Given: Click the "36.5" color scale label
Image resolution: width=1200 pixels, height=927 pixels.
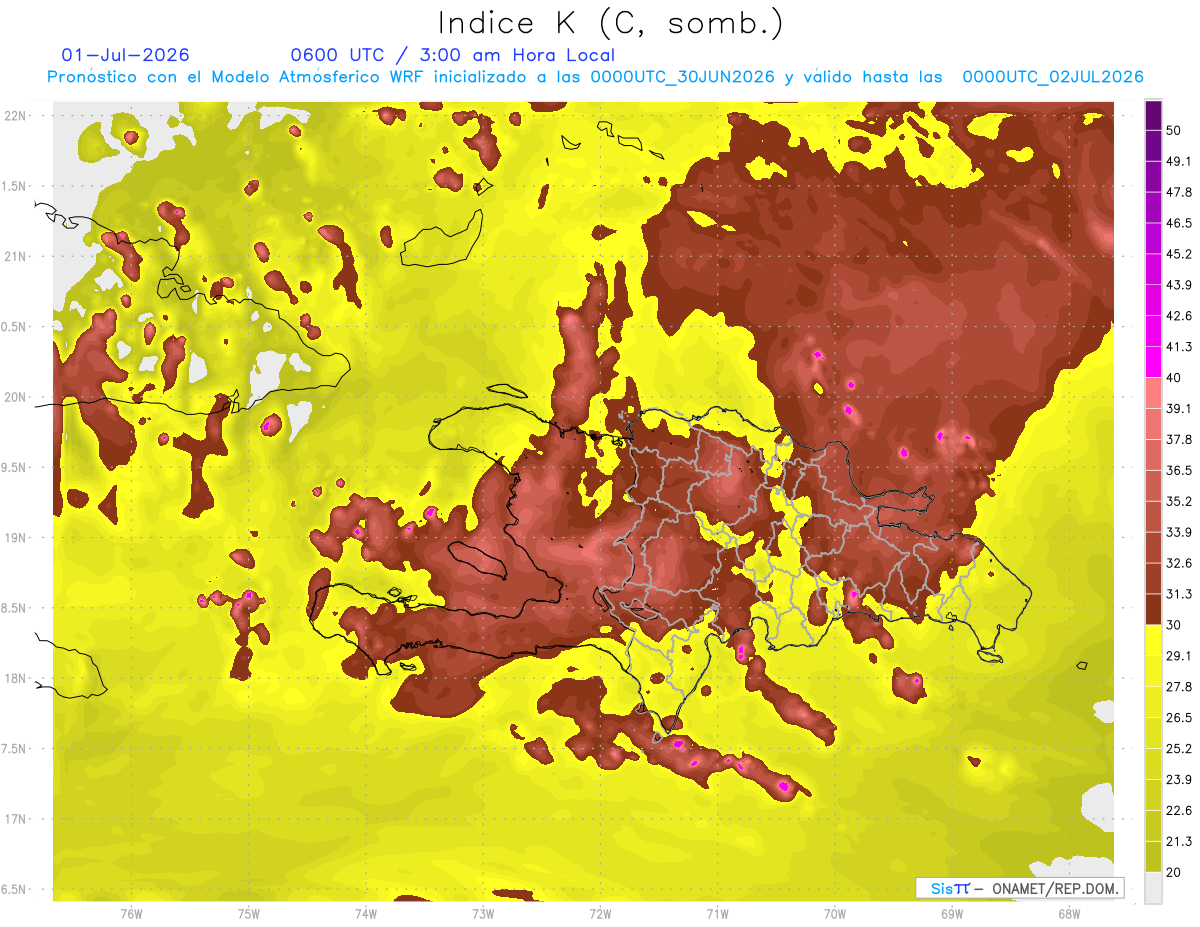Looking at the screenshot, I should coord(1178,470).
